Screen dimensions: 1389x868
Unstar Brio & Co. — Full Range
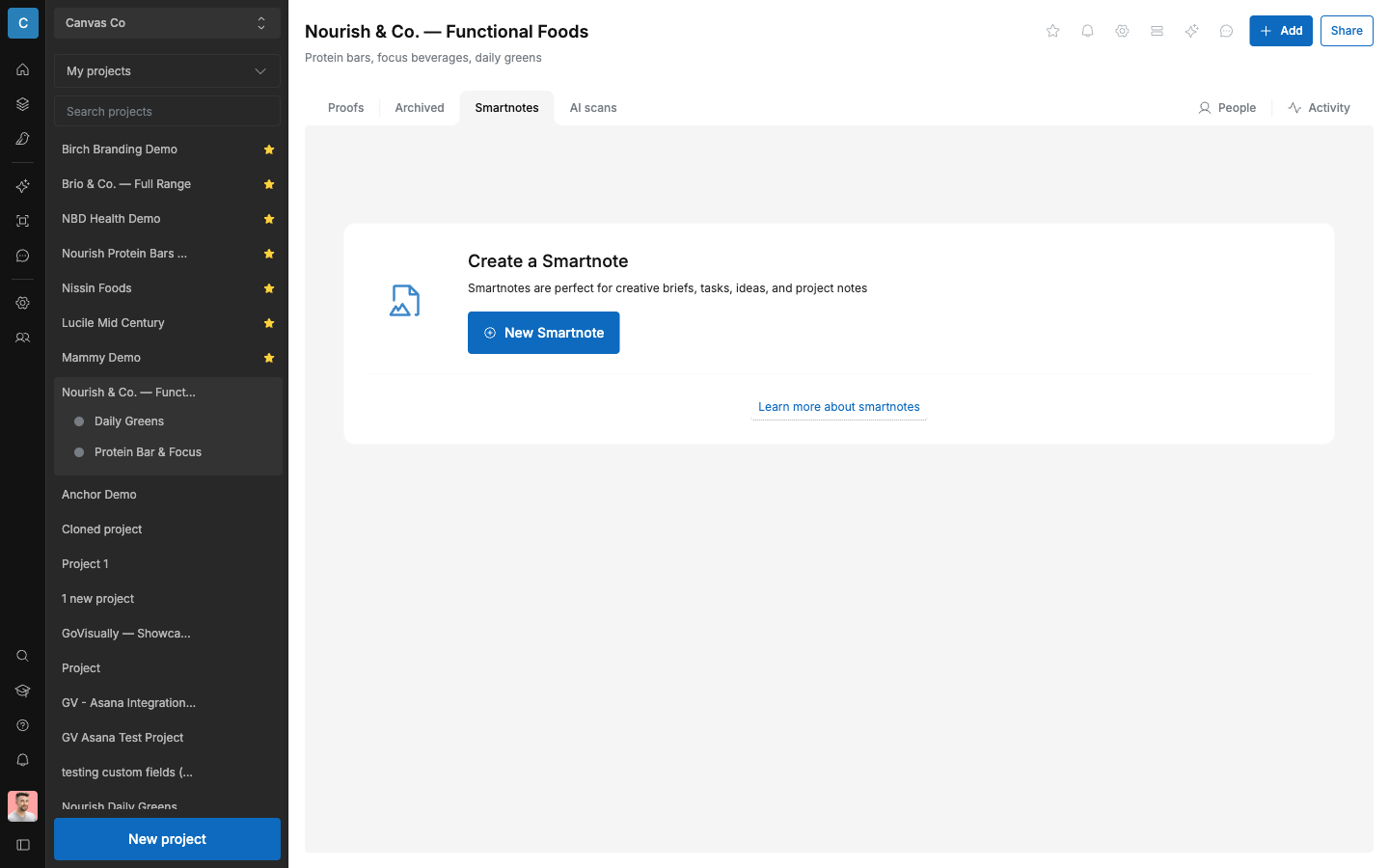(269, 184)
